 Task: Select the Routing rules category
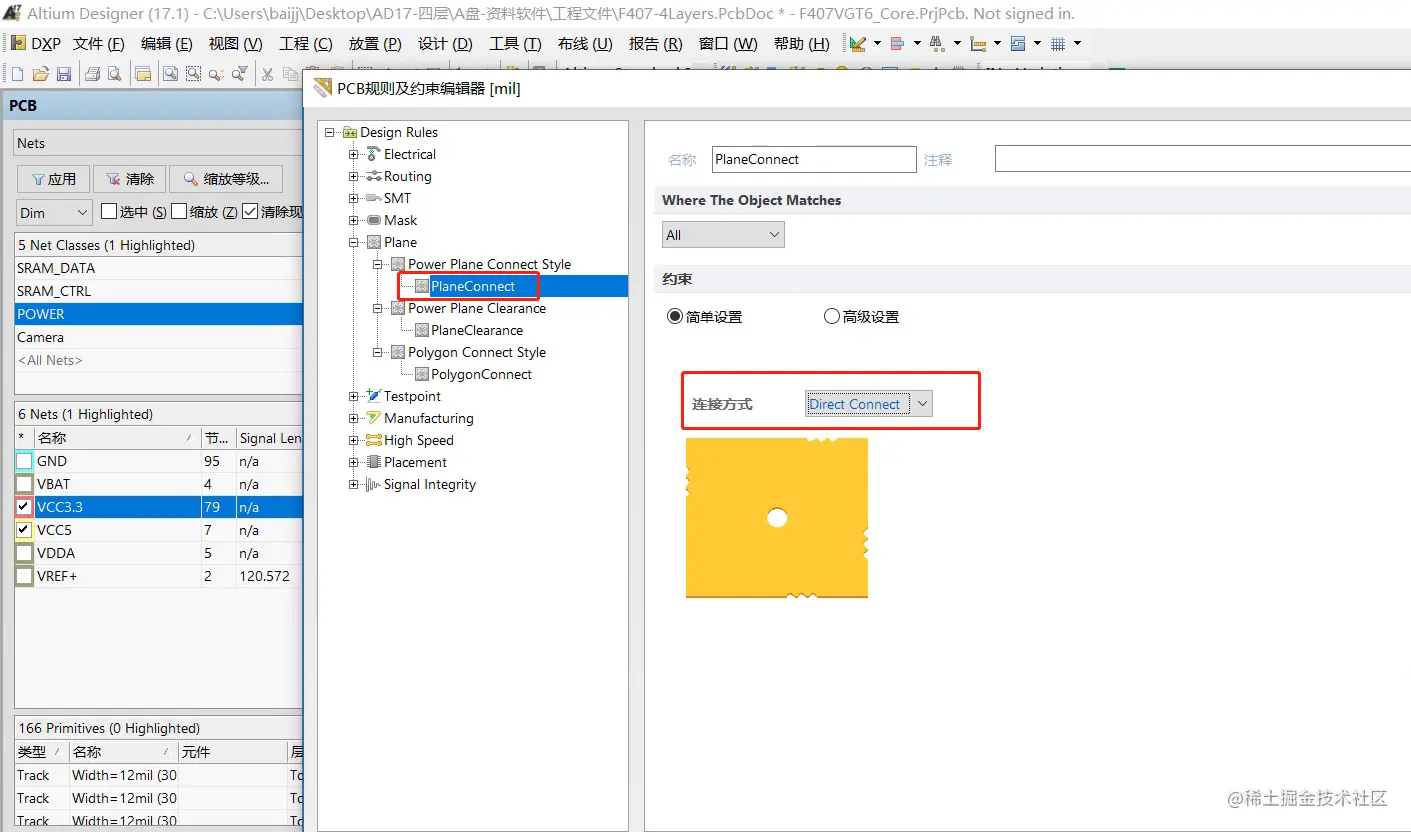(x=408, y=176)
